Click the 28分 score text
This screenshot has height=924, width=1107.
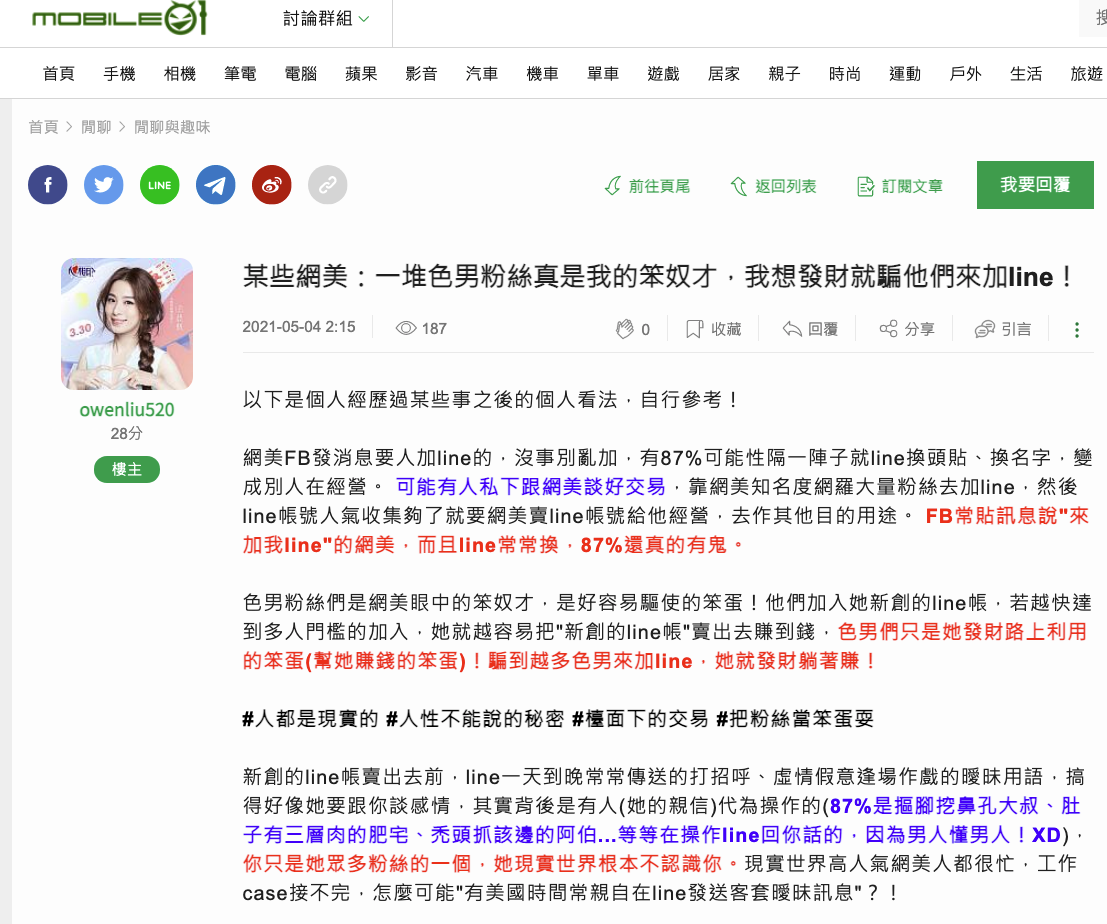[x=127, y=433]
